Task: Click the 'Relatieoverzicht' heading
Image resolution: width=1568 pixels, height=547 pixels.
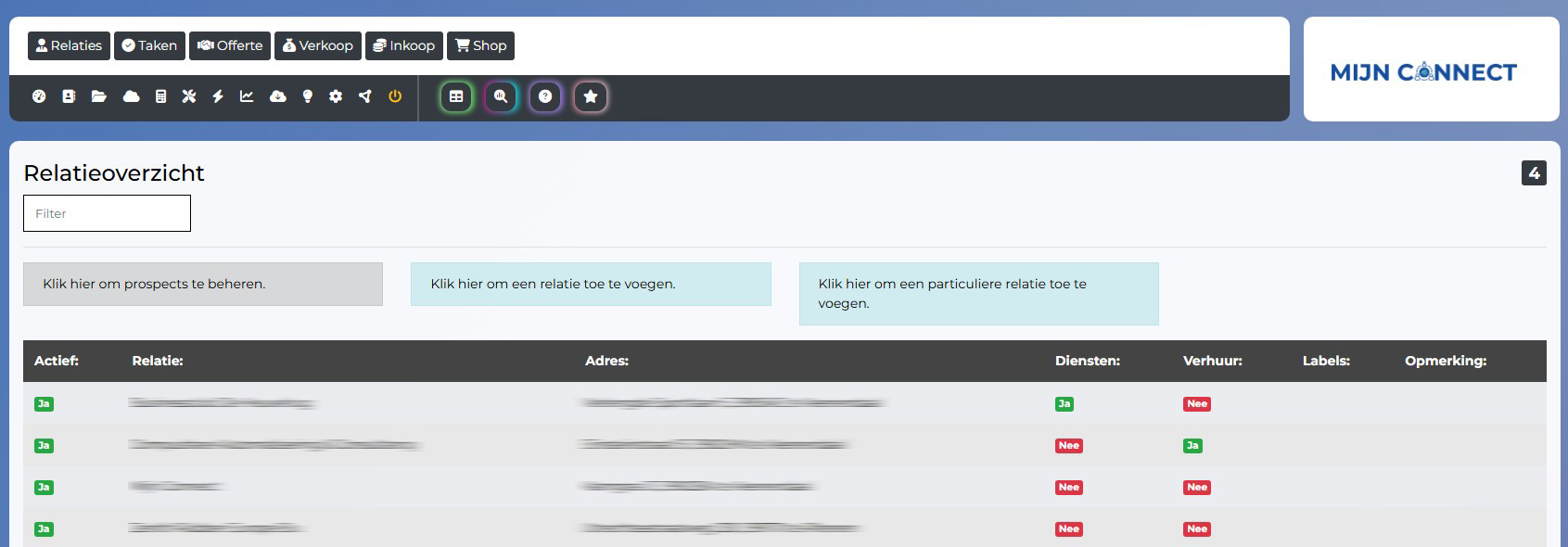Action: click(x=114, y=173)
